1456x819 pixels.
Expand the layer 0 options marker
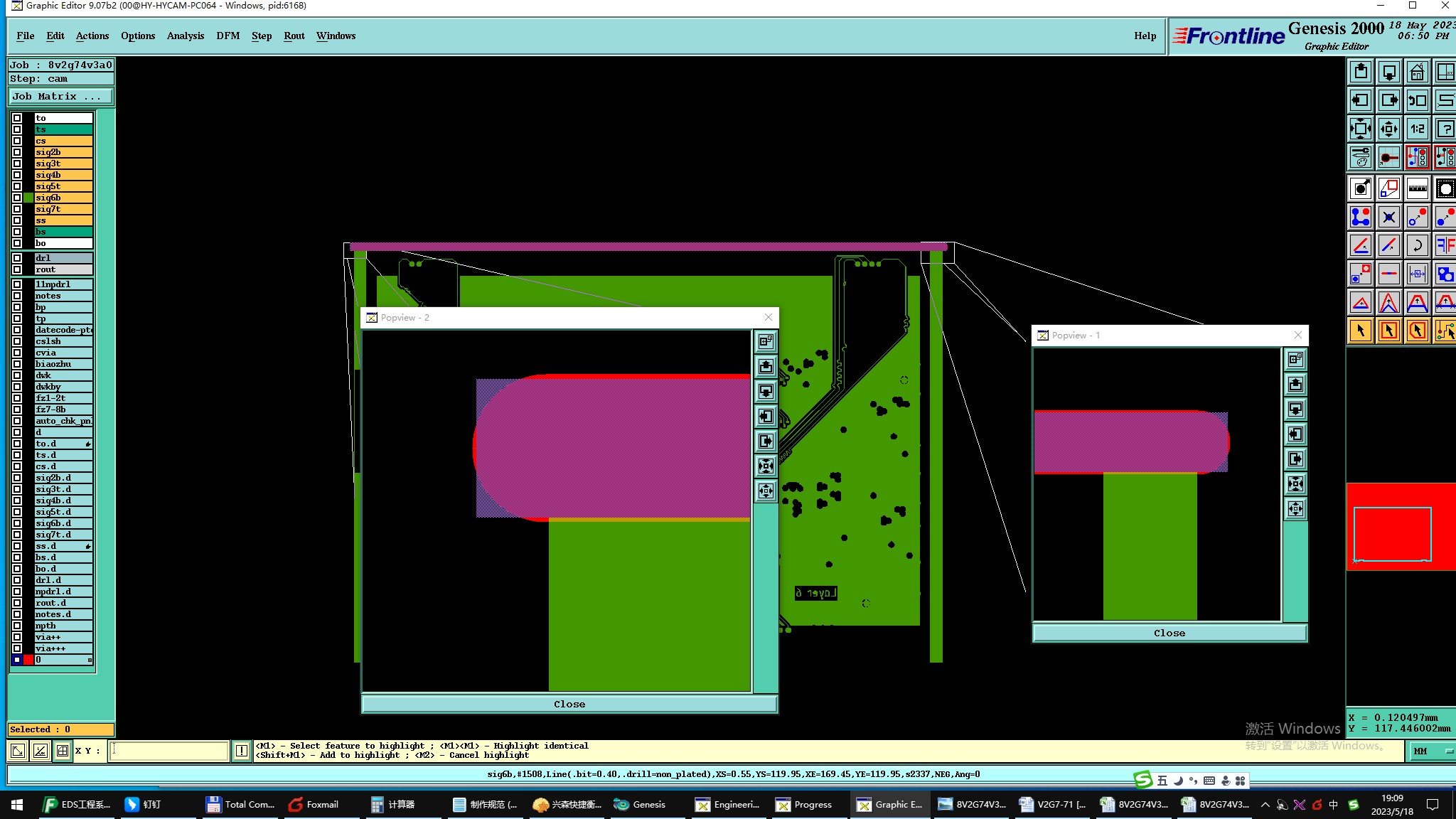(x=90, y=660)
